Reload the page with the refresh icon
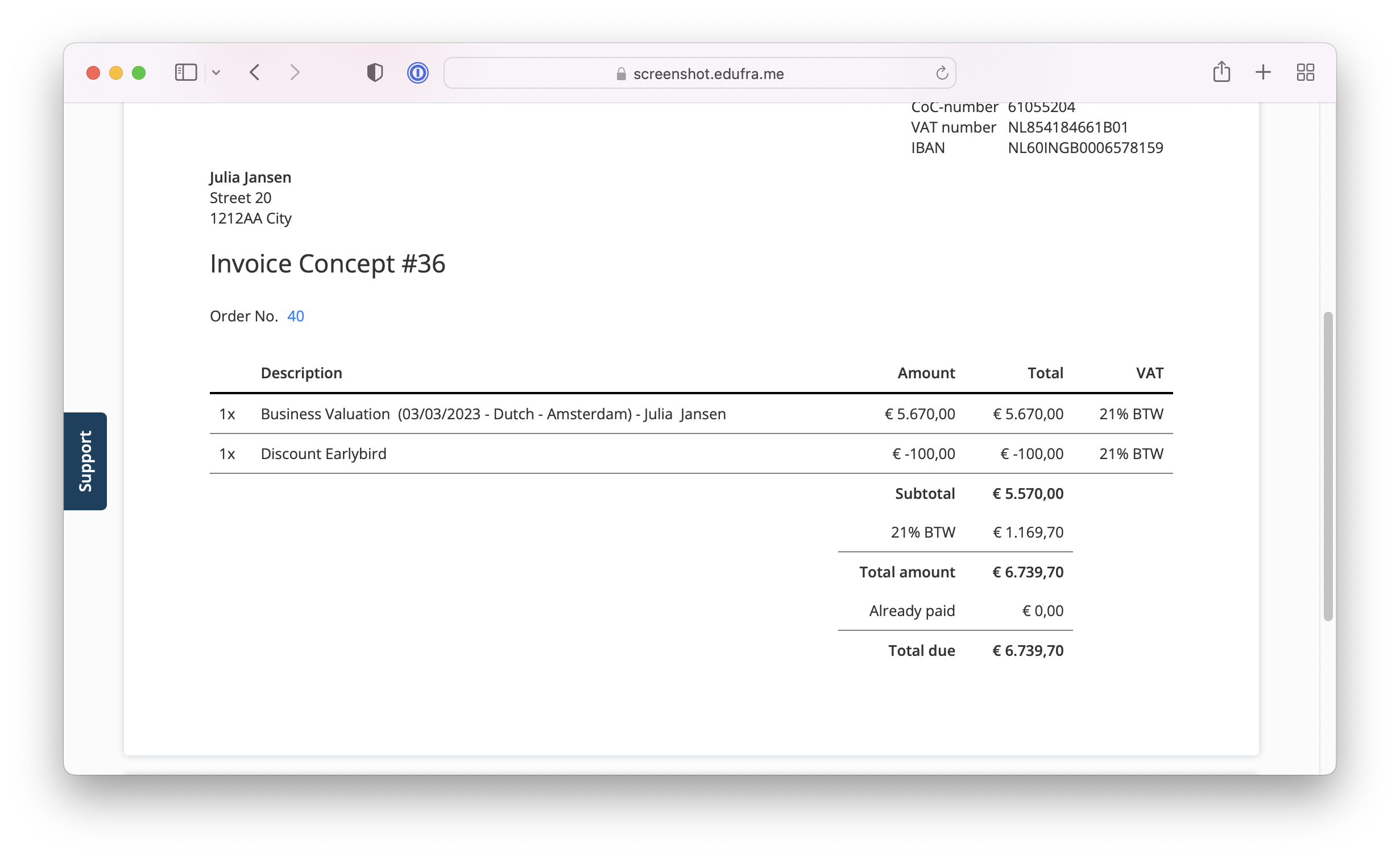The height and width of the screenshot is (859, 1400). [x=942, y=73]
